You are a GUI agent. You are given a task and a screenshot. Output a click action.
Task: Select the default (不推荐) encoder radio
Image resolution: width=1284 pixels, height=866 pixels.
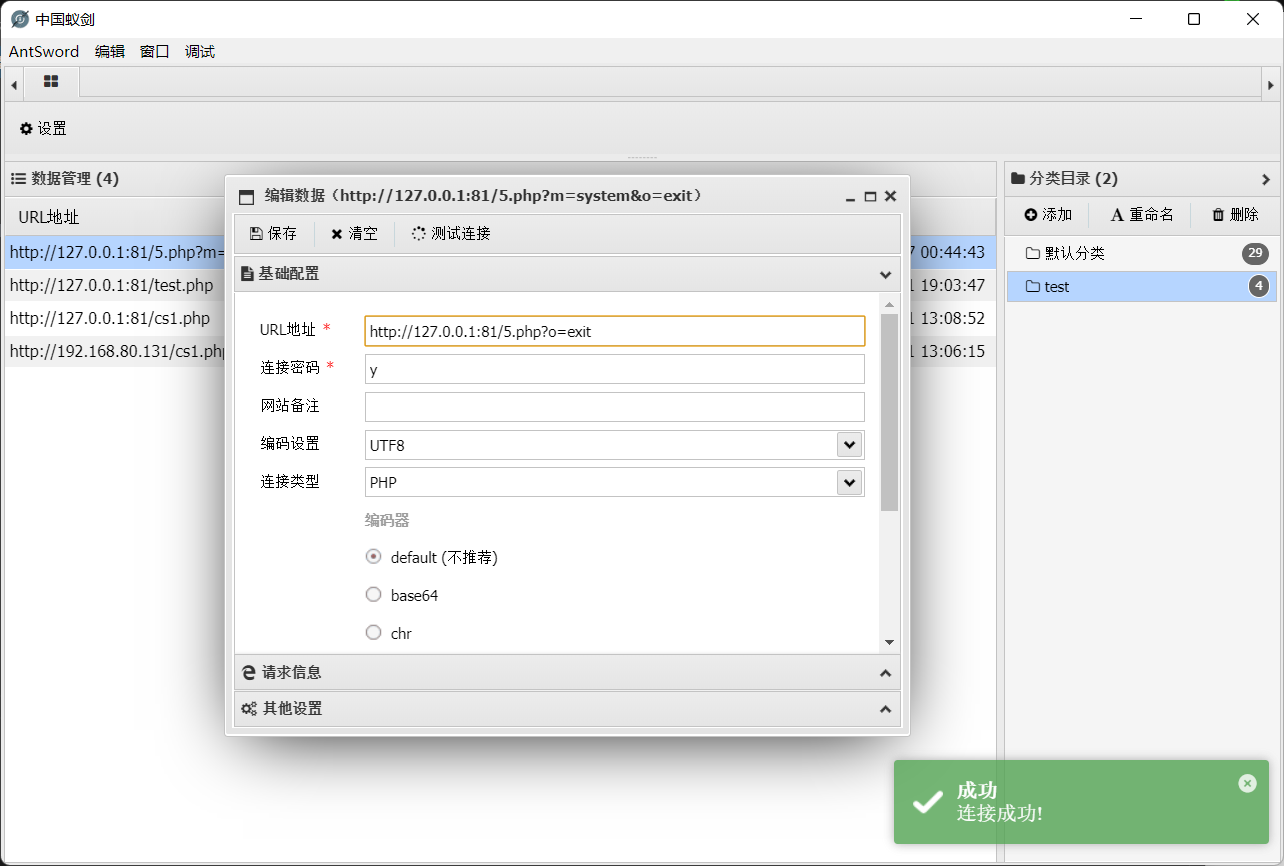pyautogui.click(x=374, y=557)
